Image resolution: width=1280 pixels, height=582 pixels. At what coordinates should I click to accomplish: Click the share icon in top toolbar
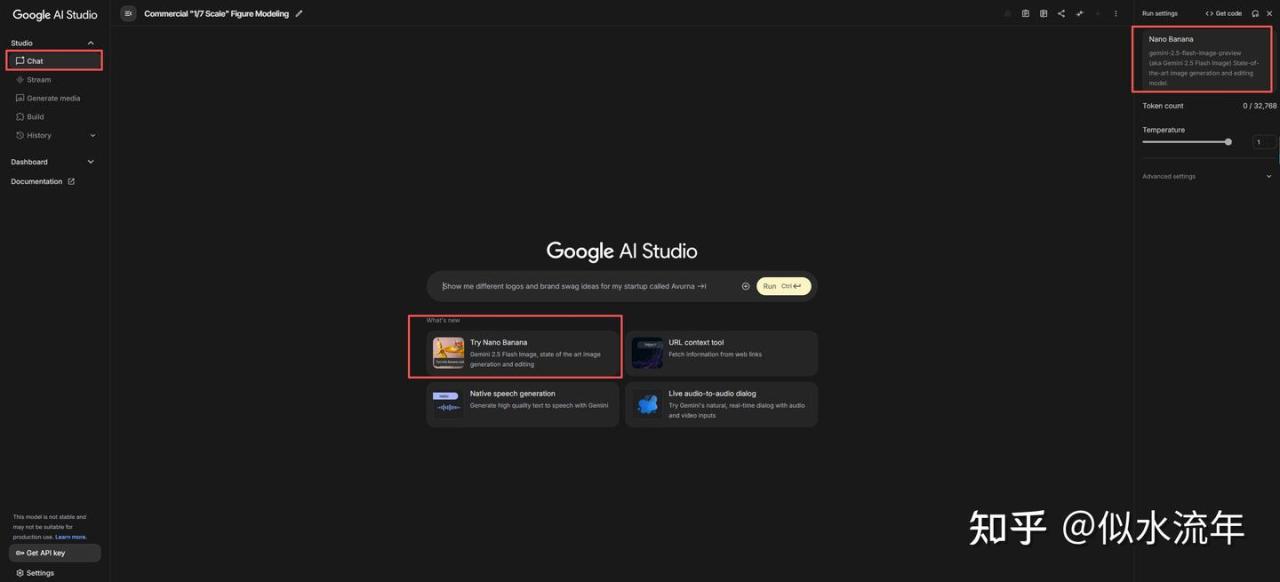[x=1061, y=14]
